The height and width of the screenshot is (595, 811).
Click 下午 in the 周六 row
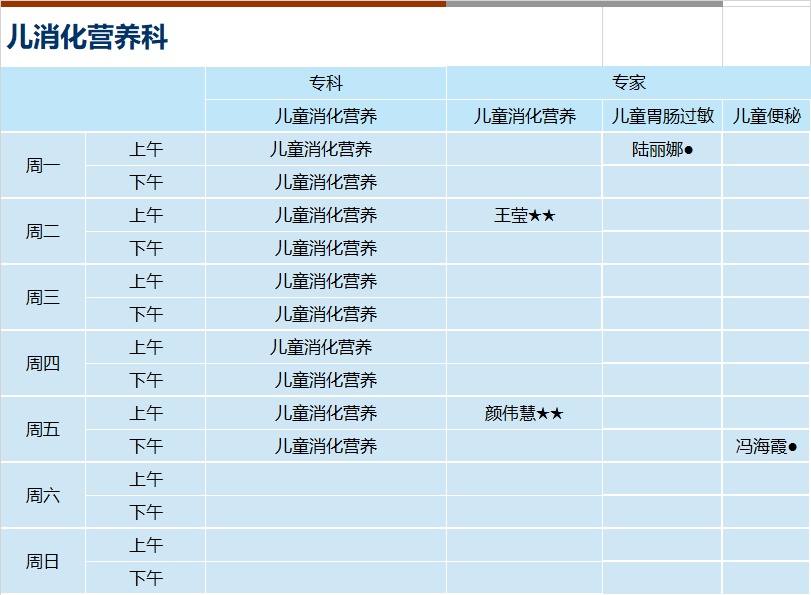[x=146, y=512]
